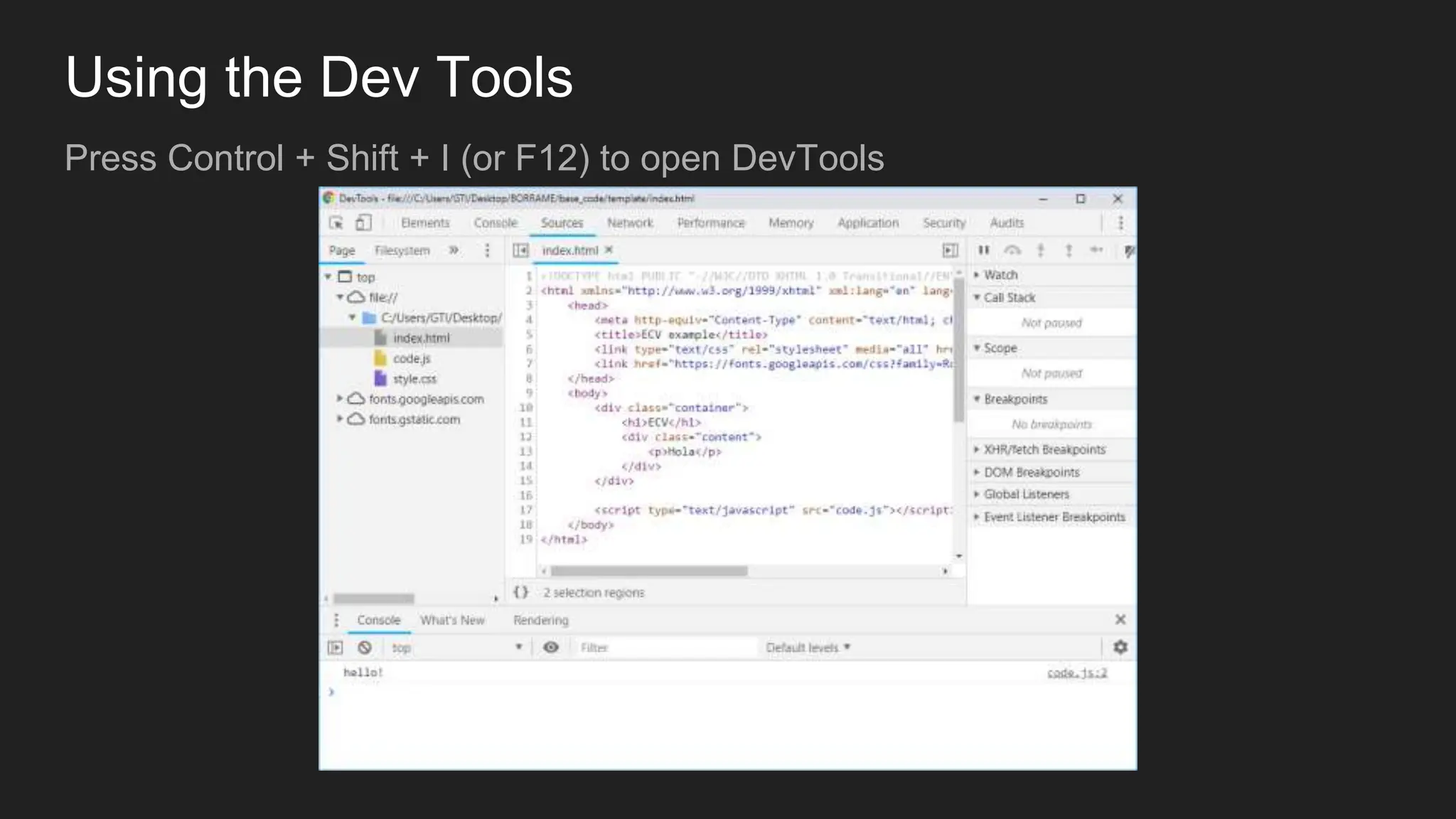This screenshot has width=1456, height=819.
Task: Toggle the device toolbar icon
Action: click(363, 223)
